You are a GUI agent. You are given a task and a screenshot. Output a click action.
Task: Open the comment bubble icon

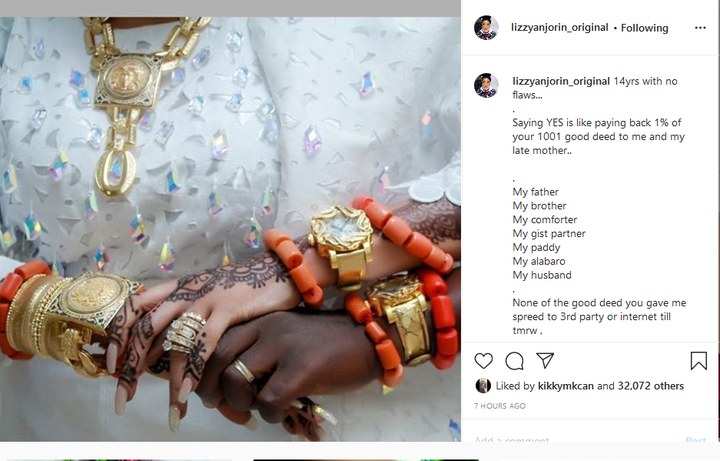pyautogui.click(x=514, y=361)
